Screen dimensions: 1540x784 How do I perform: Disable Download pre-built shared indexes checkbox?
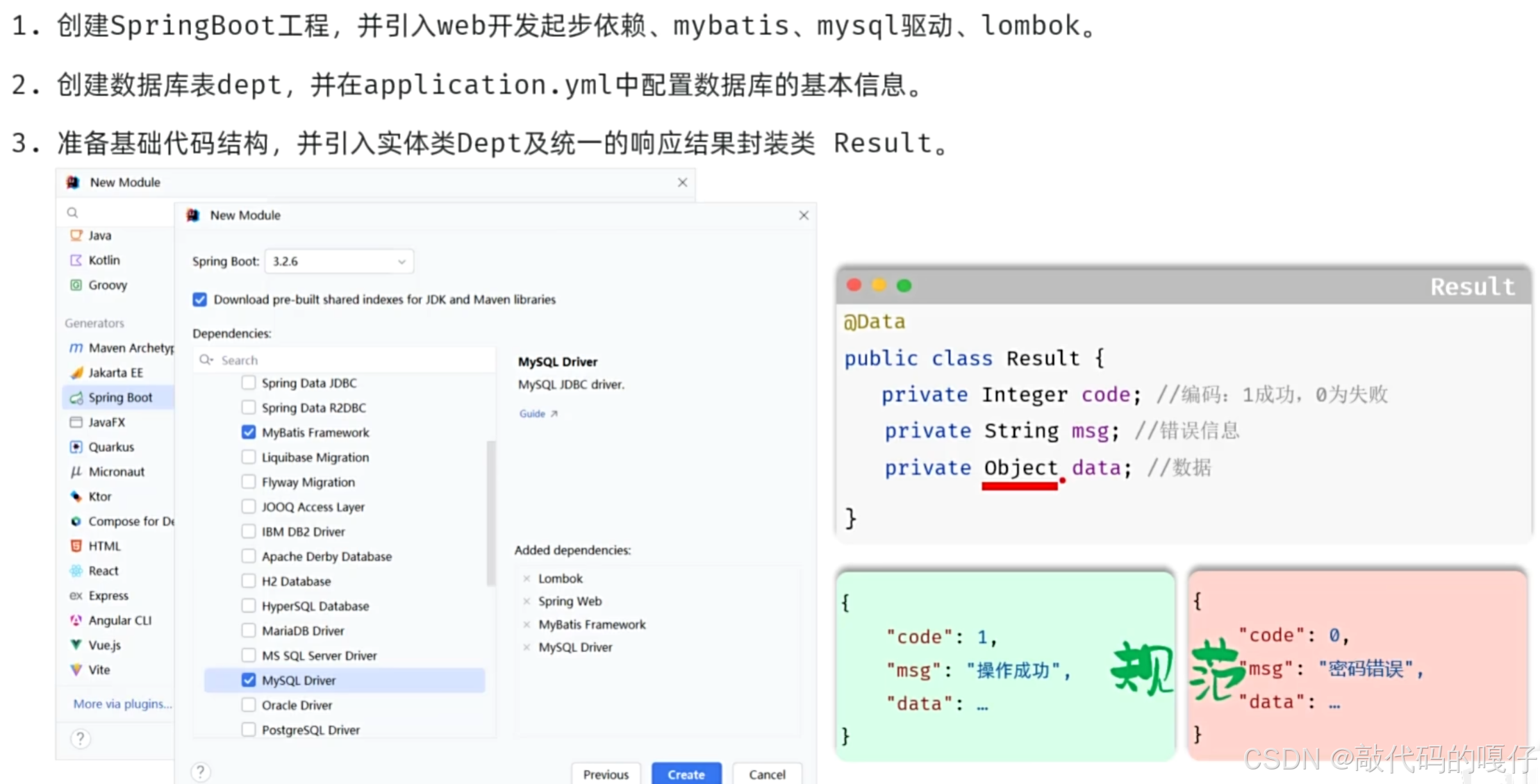click(200, 300)
